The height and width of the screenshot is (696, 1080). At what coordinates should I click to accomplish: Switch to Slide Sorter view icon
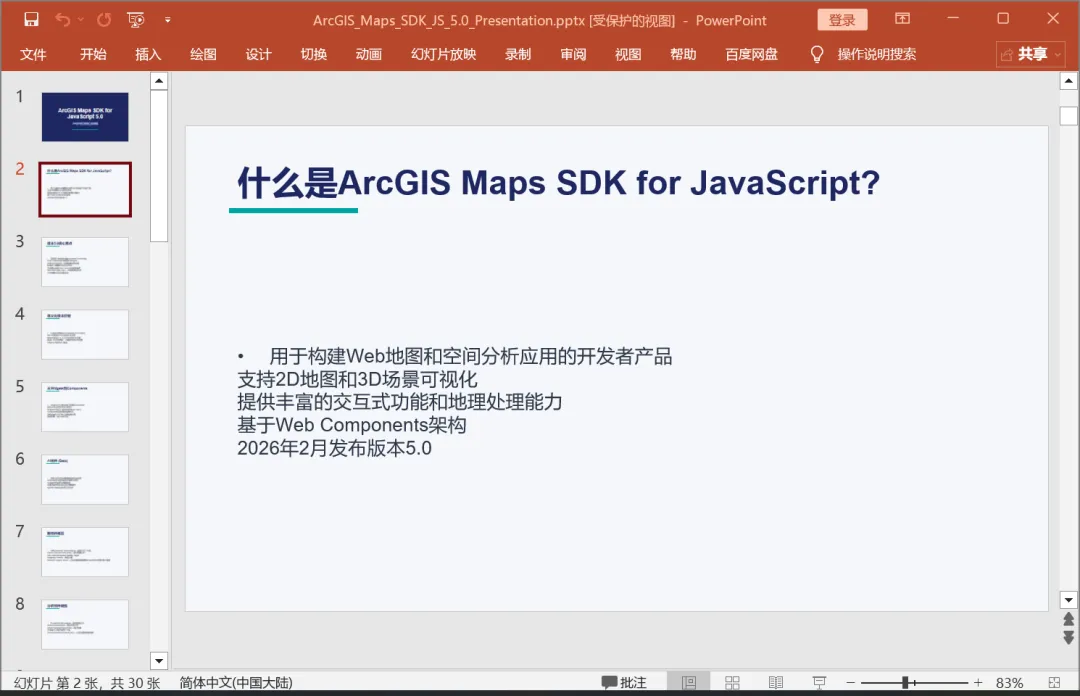(732, 682)
